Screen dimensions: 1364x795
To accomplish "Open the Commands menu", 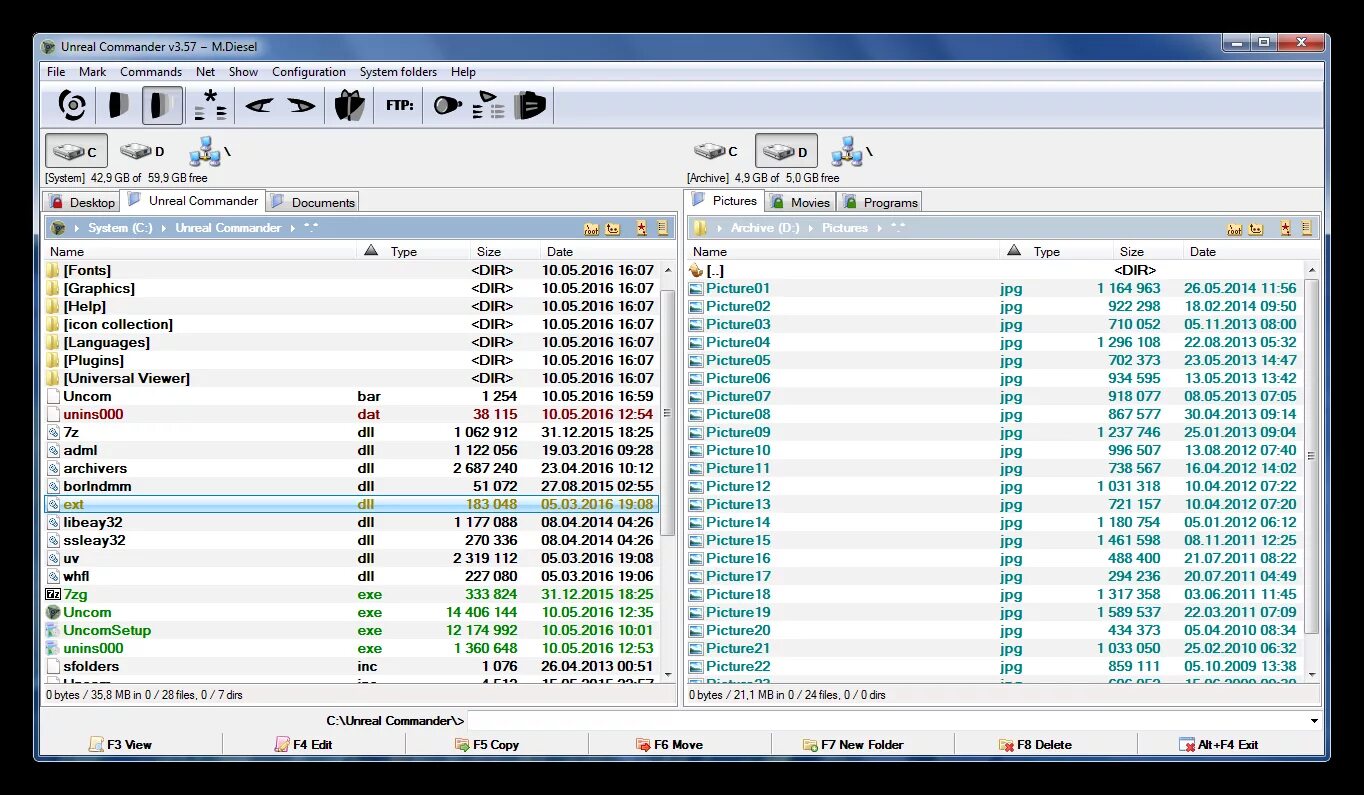I will (x=151, y=72).
